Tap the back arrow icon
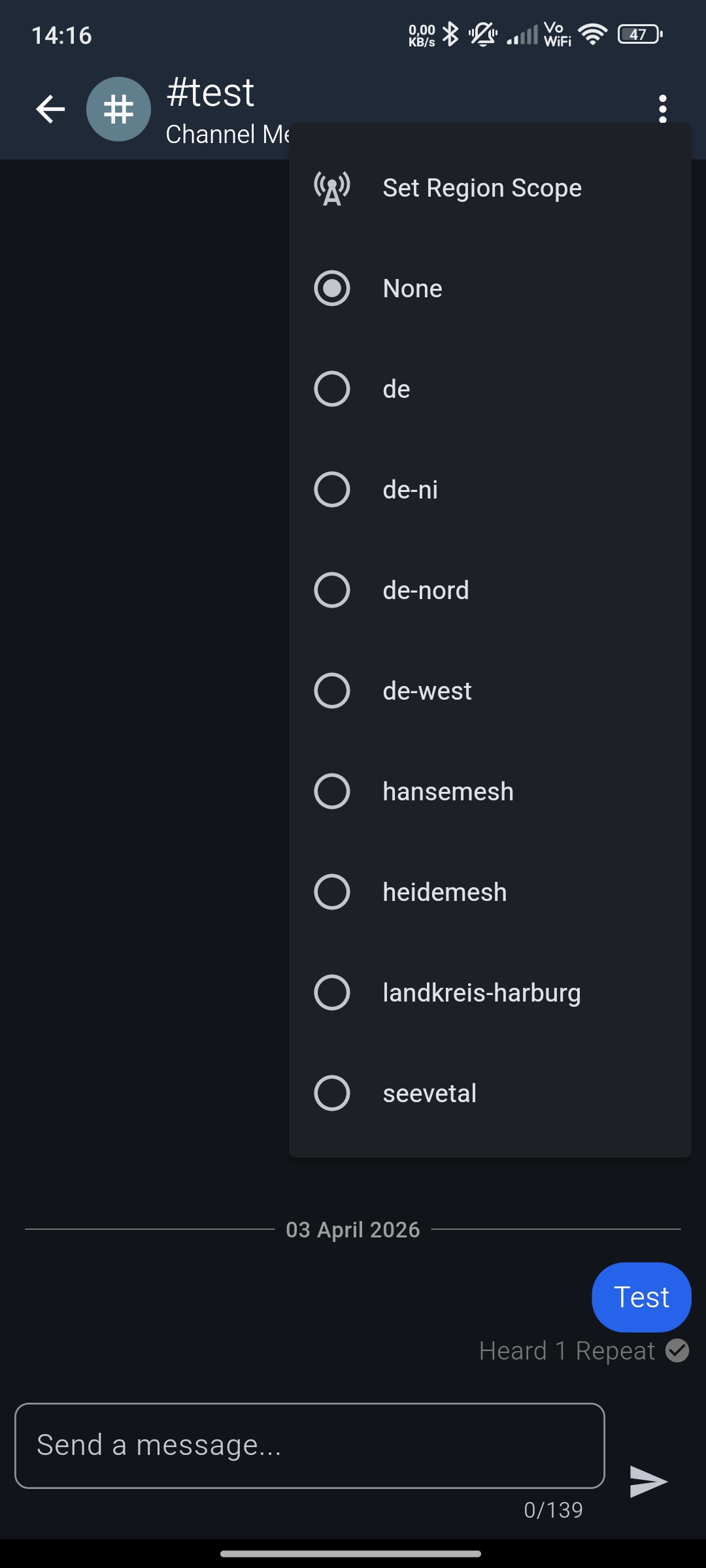 tap(50, 109)
